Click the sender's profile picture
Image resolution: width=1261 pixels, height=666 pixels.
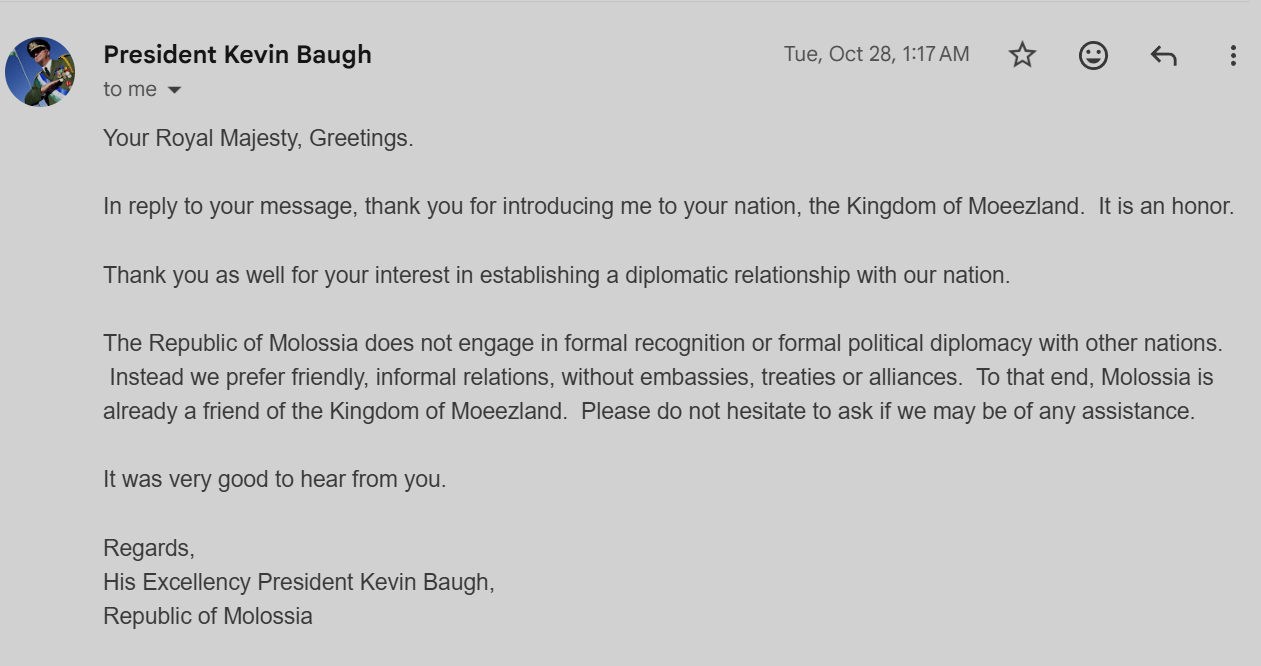40,72
